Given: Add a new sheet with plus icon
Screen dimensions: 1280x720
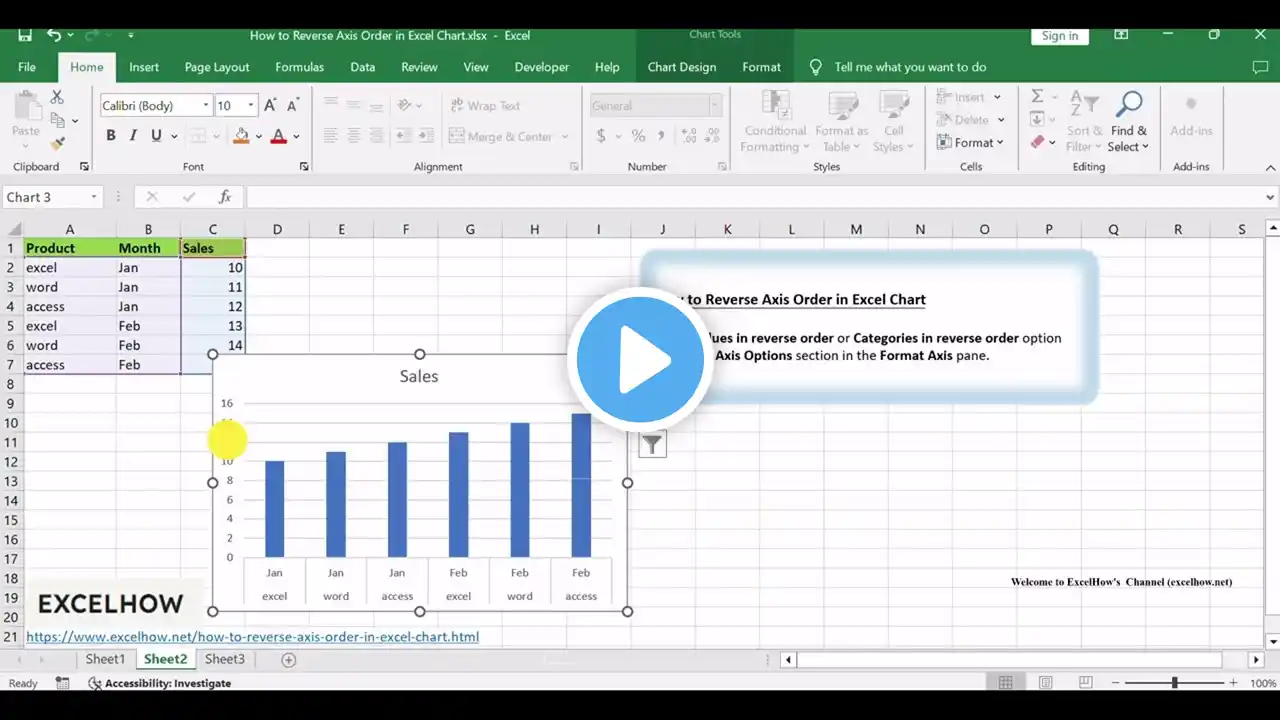Looking at the screenshot, I should coord(289,660).
